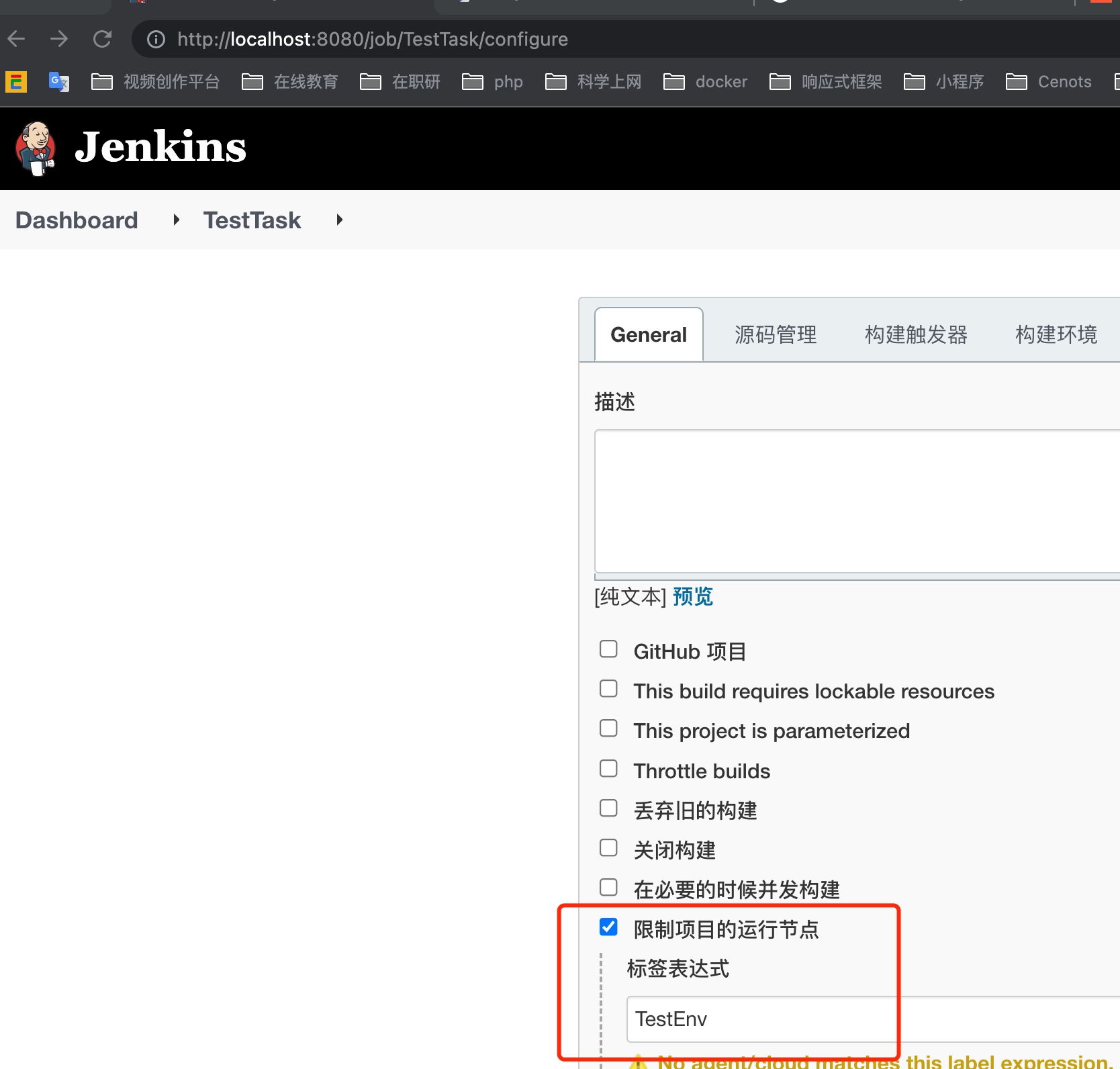Image resolution: width=1120 pixels, height=1069 pixels.
Task: Reload the page with the refresh icon
Action: 102,39
